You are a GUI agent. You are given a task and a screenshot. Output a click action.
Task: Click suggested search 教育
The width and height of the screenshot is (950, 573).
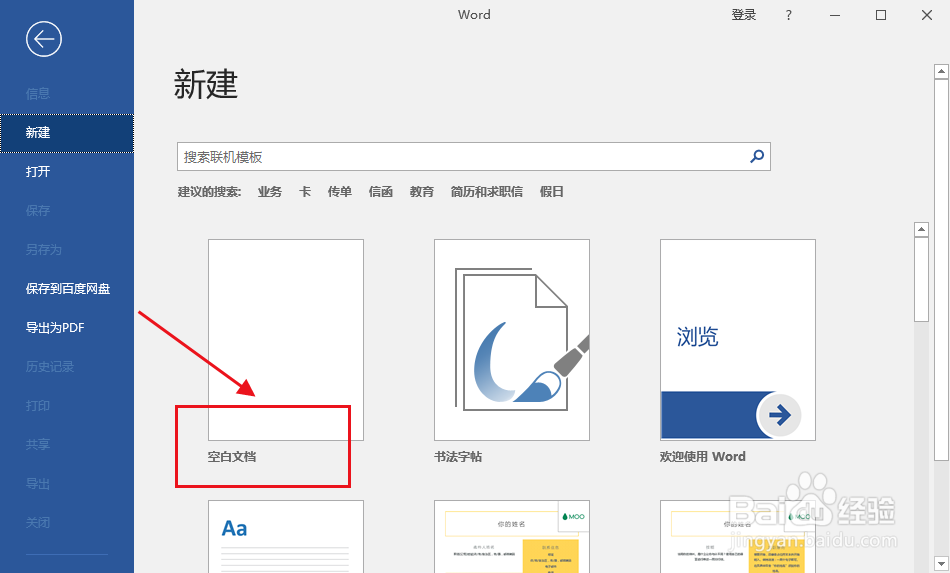pos(422,192)
